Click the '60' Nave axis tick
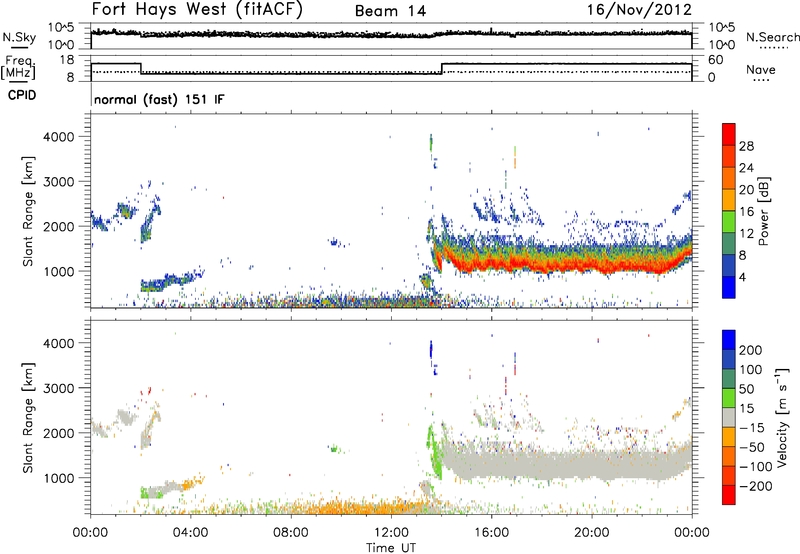Image resolution: width=800 pixels, height=554 pixels. [x=716, y=60]
